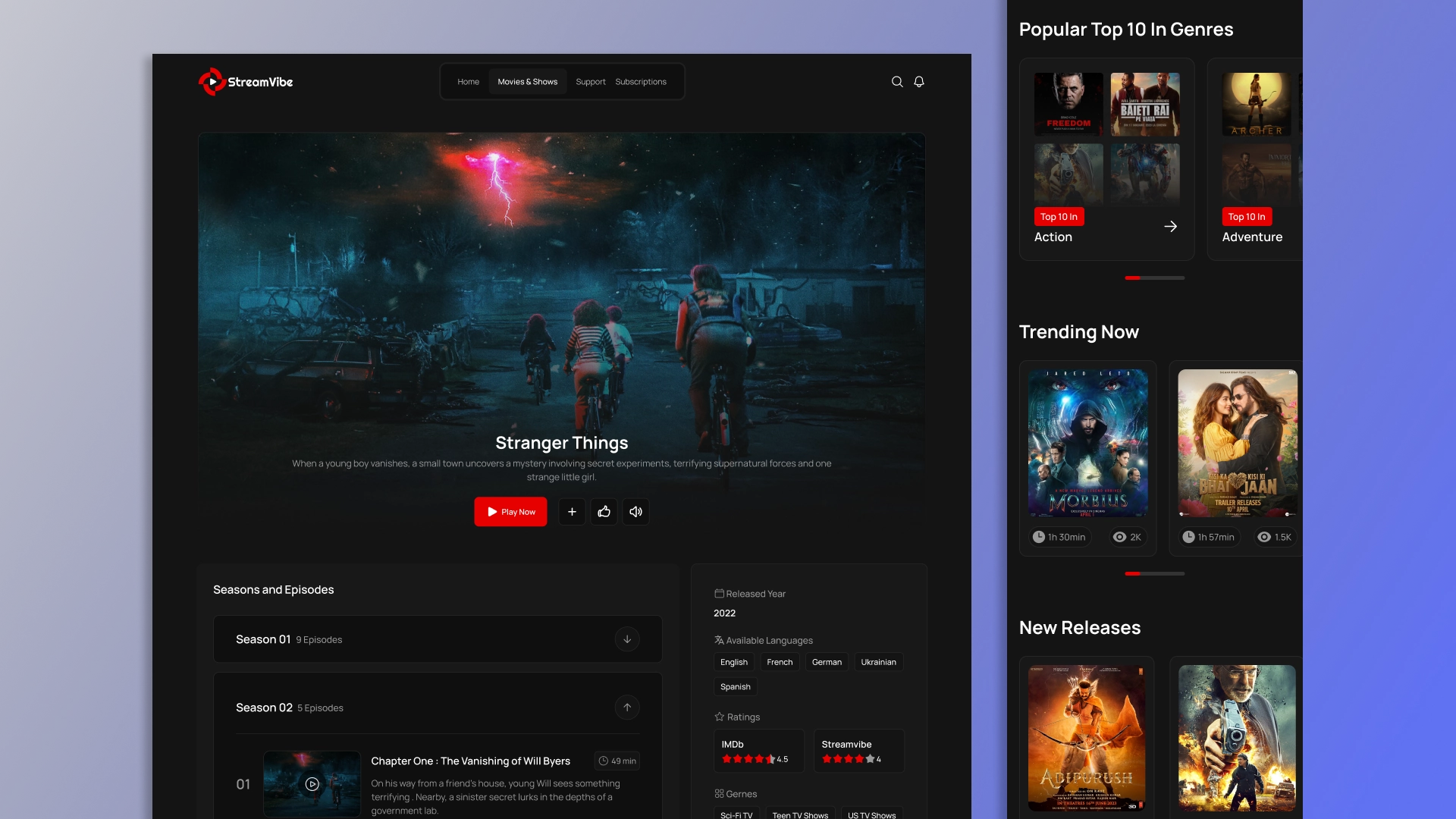Select Movies & Shows navigation tab

click(528, 81)
